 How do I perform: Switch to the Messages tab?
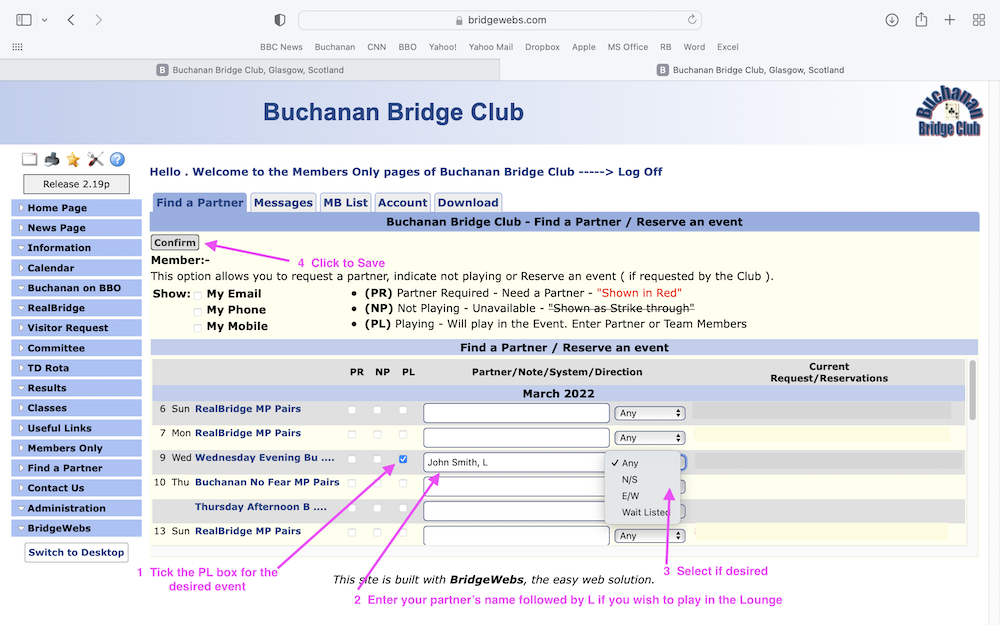pyautogui.click(x=283, y=203)
